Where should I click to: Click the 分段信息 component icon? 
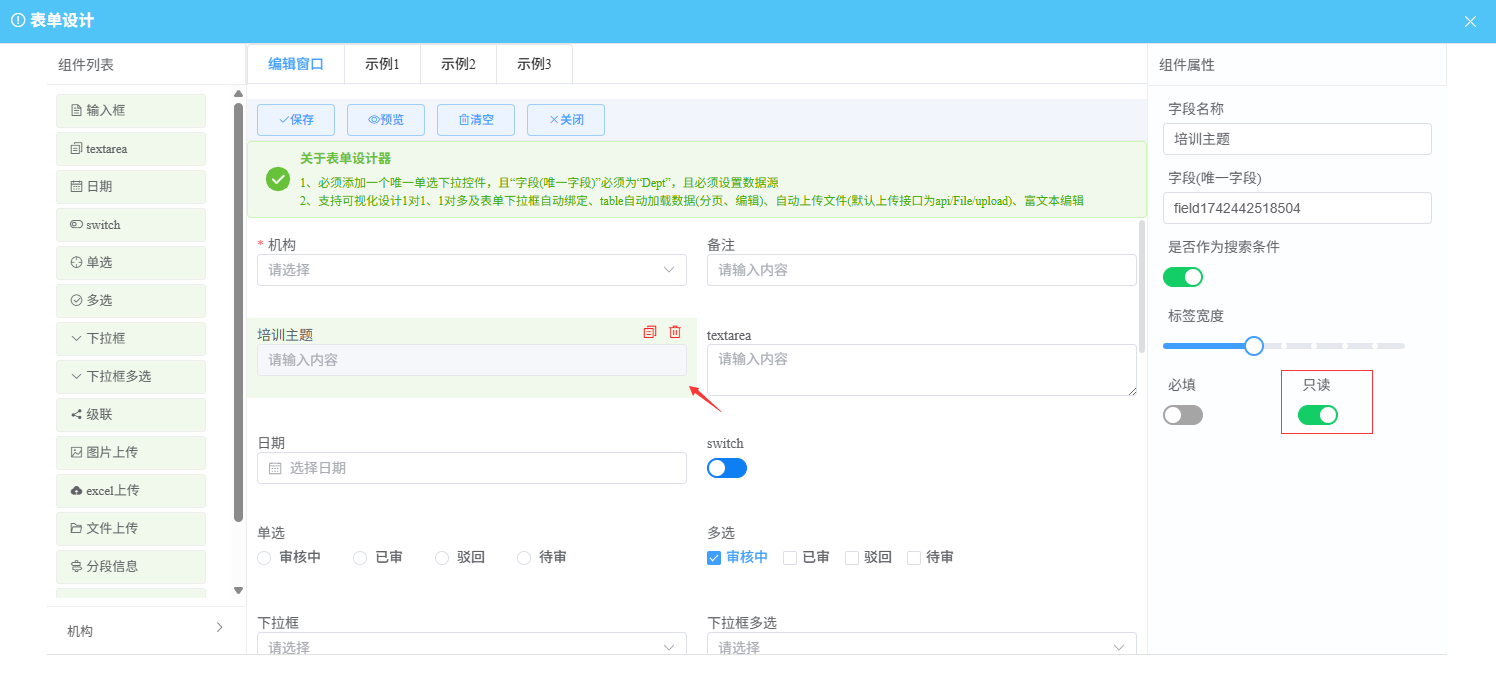[x=76, y=567]
